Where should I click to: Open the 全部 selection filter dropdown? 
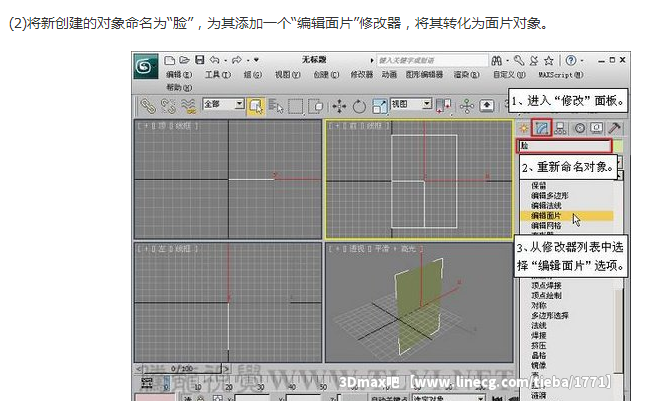click(223, 104)
